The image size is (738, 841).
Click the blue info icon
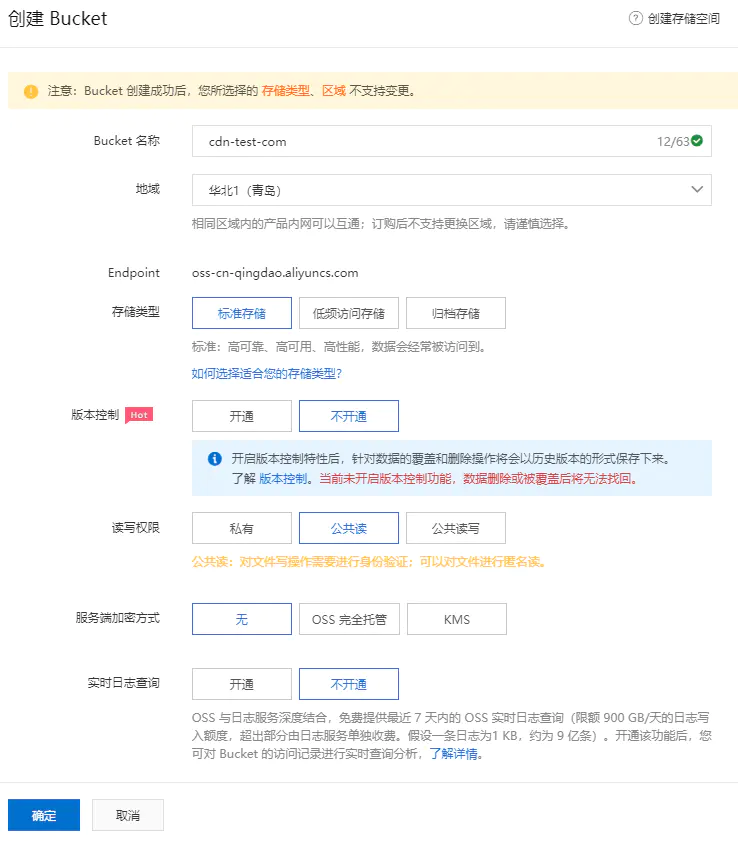214,459
